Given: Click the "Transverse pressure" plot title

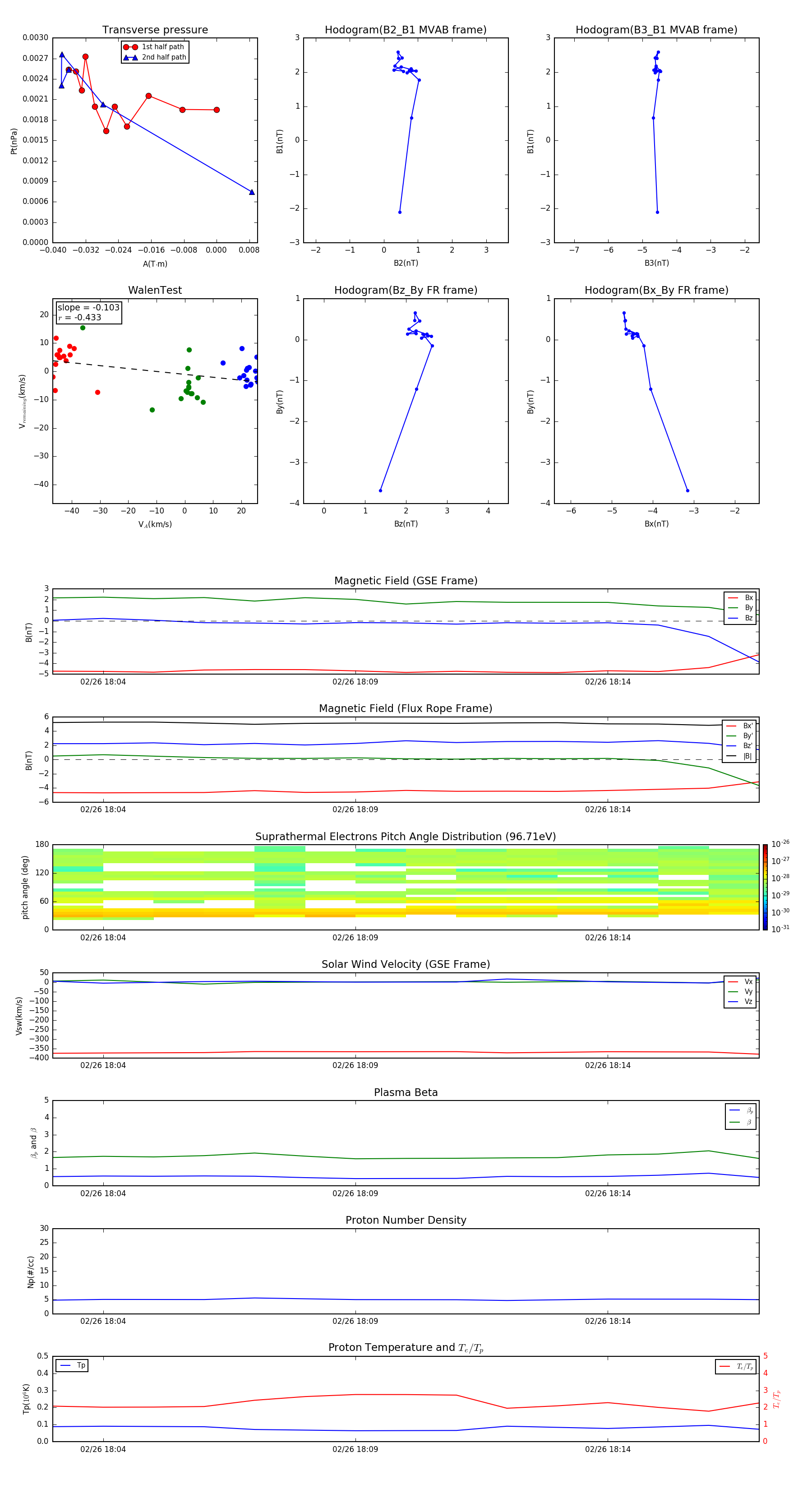Looking at the screenshot, I should click(x=155, y=30).
